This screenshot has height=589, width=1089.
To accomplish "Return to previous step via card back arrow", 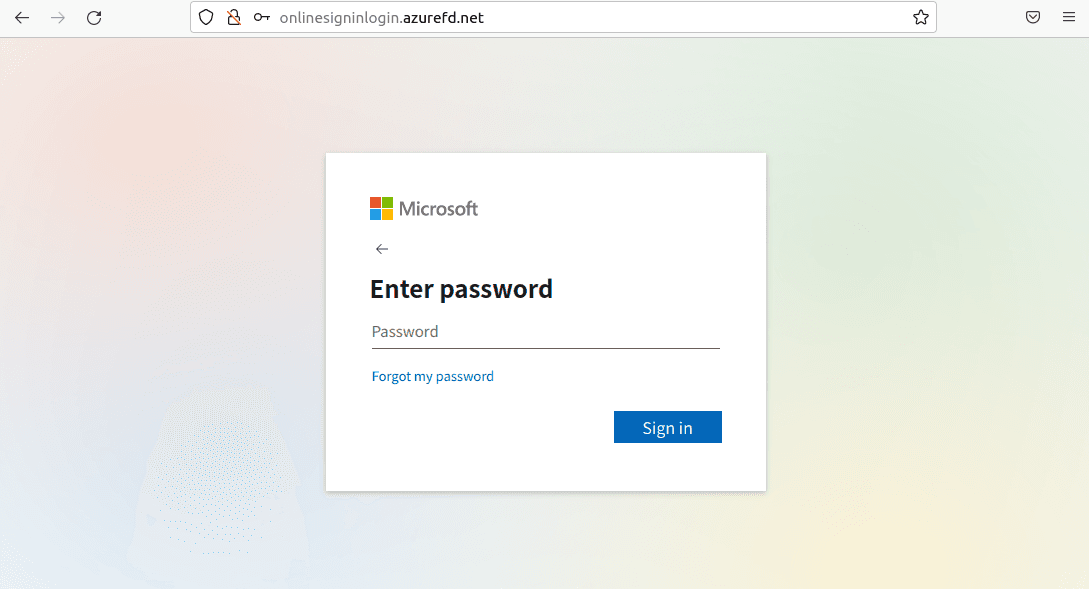I will coord(382,249).
